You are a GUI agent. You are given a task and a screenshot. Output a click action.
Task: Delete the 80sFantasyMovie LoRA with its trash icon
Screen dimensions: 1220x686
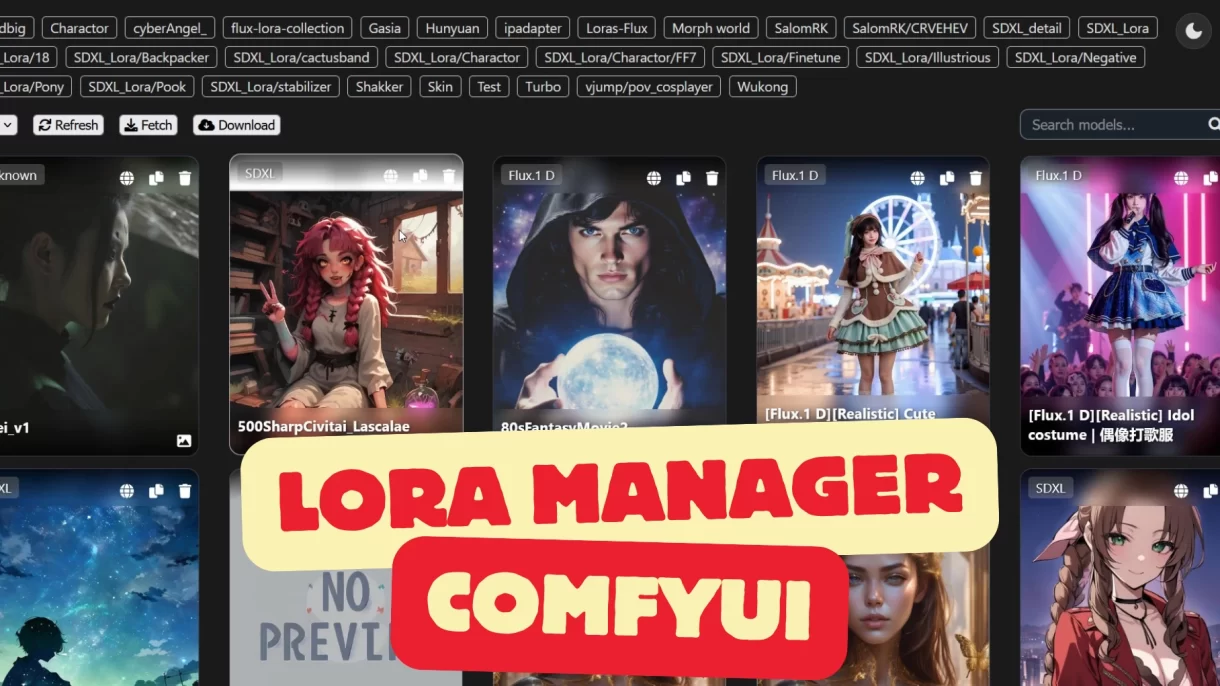[x=712, y=178]
